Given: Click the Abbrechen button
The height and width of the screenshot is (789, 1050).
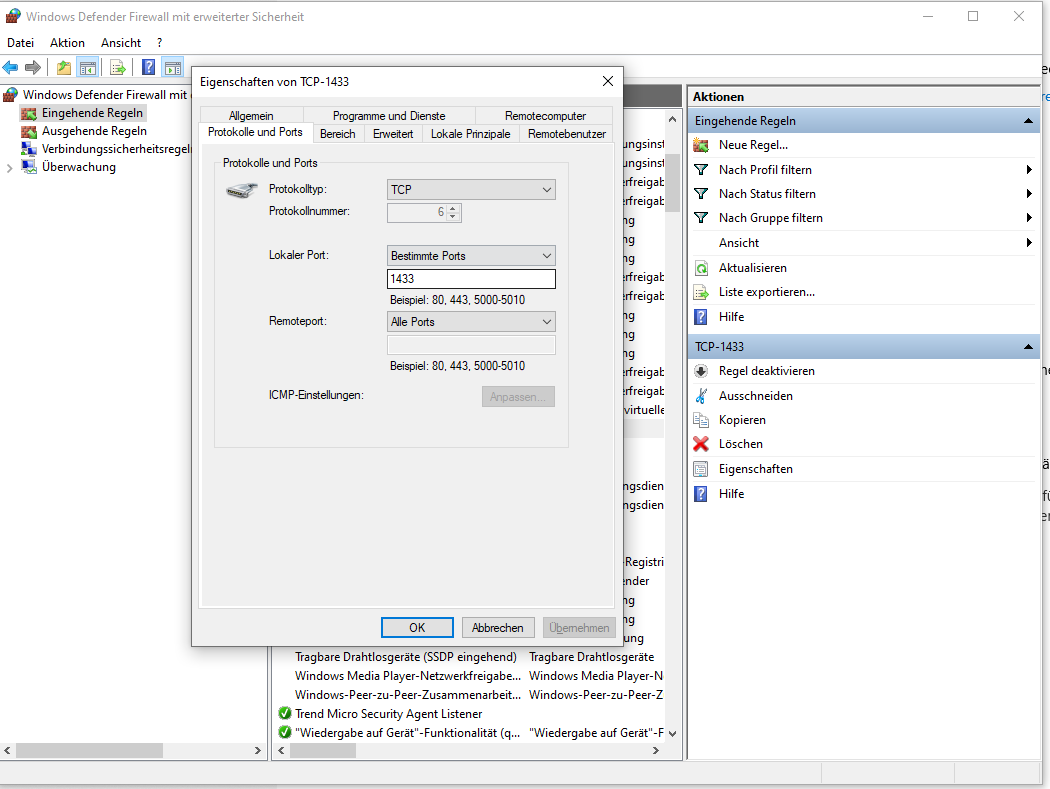Looking at the screenshot, I should [x=498, y=628].
